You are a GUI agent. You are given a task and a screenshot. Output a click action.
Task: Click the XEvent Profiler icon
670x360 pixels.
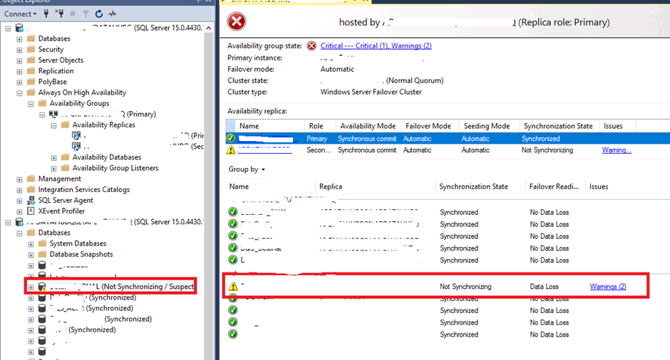pyautogui.click(x=31, y=211)
